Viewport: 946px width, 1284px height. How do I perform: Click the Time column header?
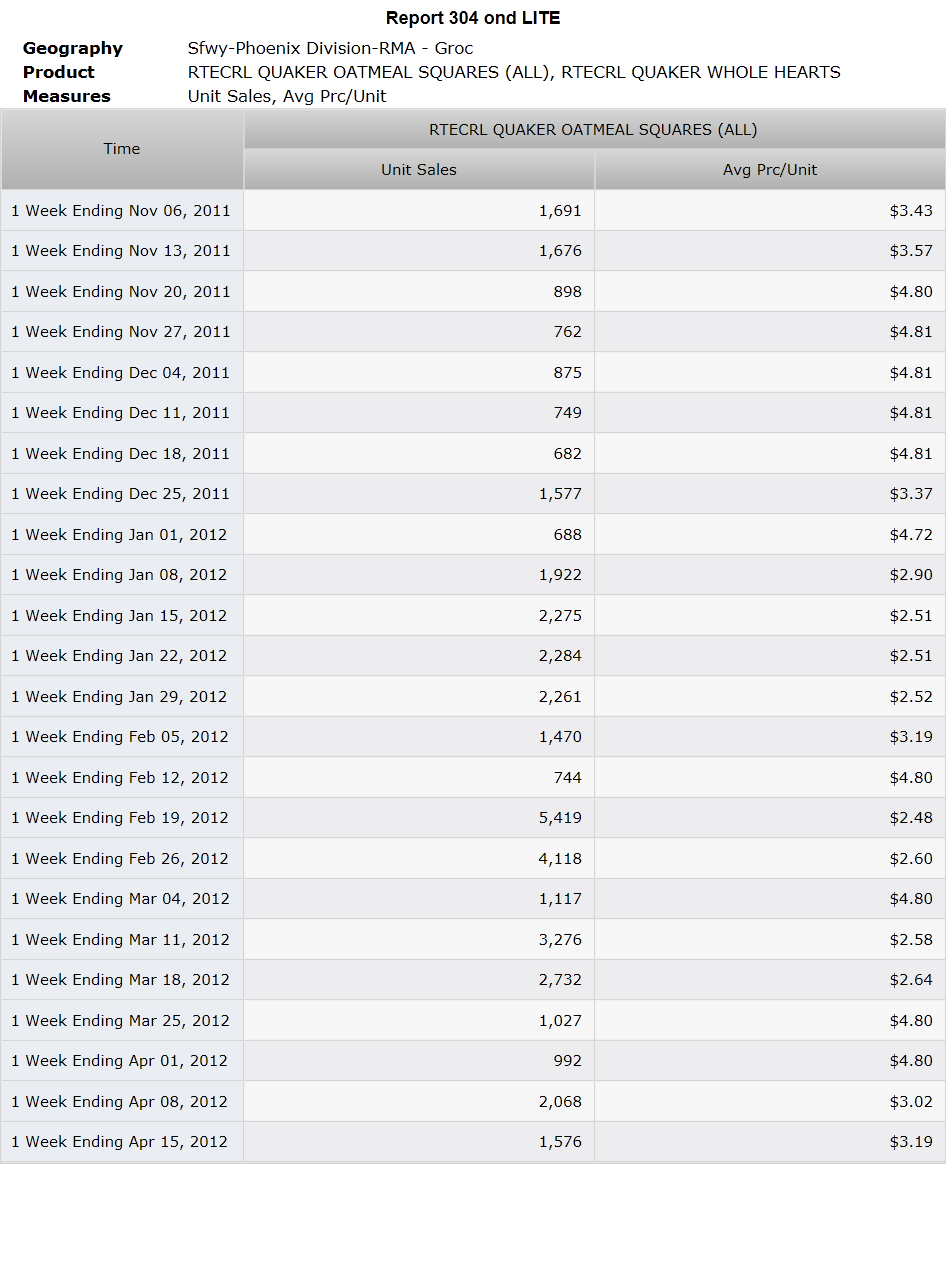(122, 149)
